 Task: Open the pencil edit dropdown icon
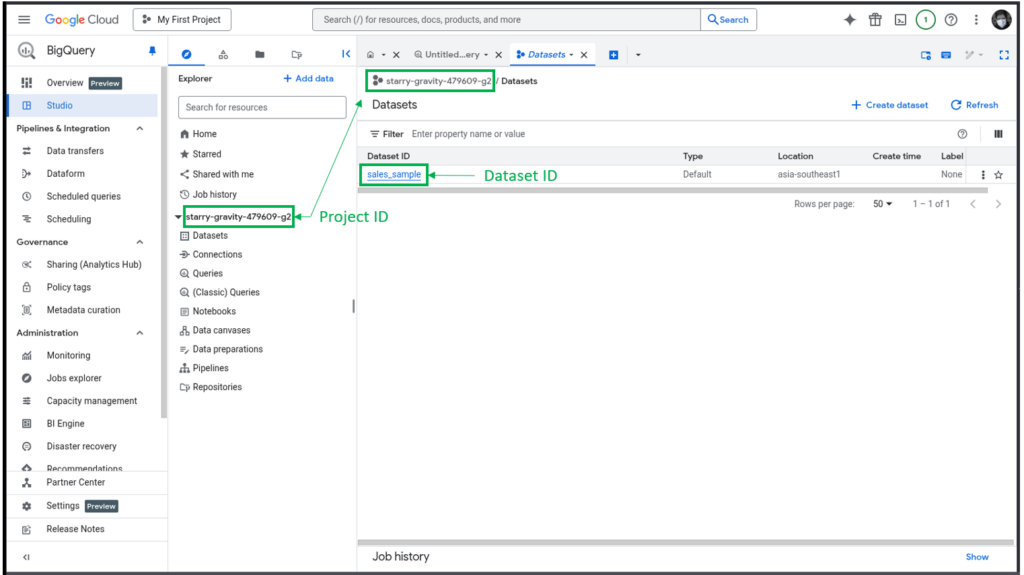974,55
